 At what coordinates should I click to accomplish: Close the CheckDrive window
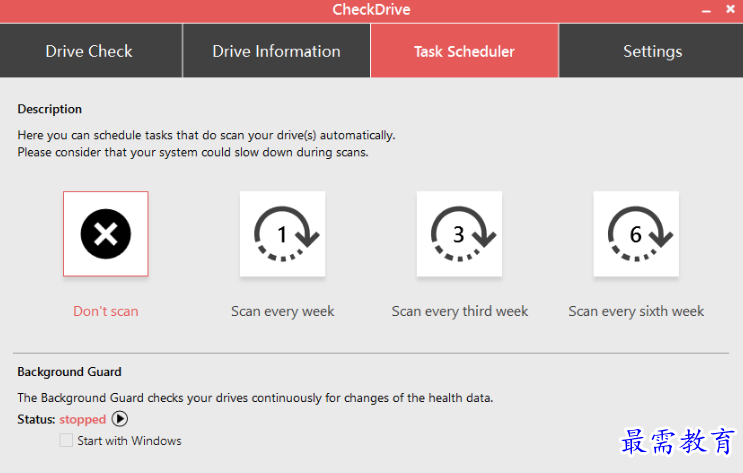coord(730,9)
